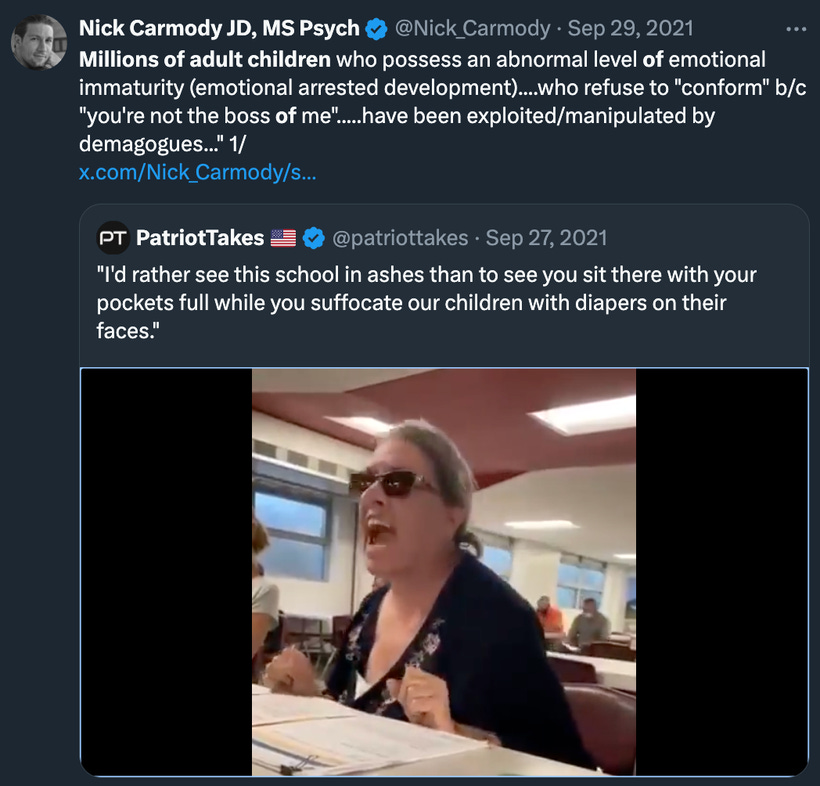This screenshot has height=786, width=820.
Task: Open the Sep 29, 2021 timestamp
Action: pos(631,29)
